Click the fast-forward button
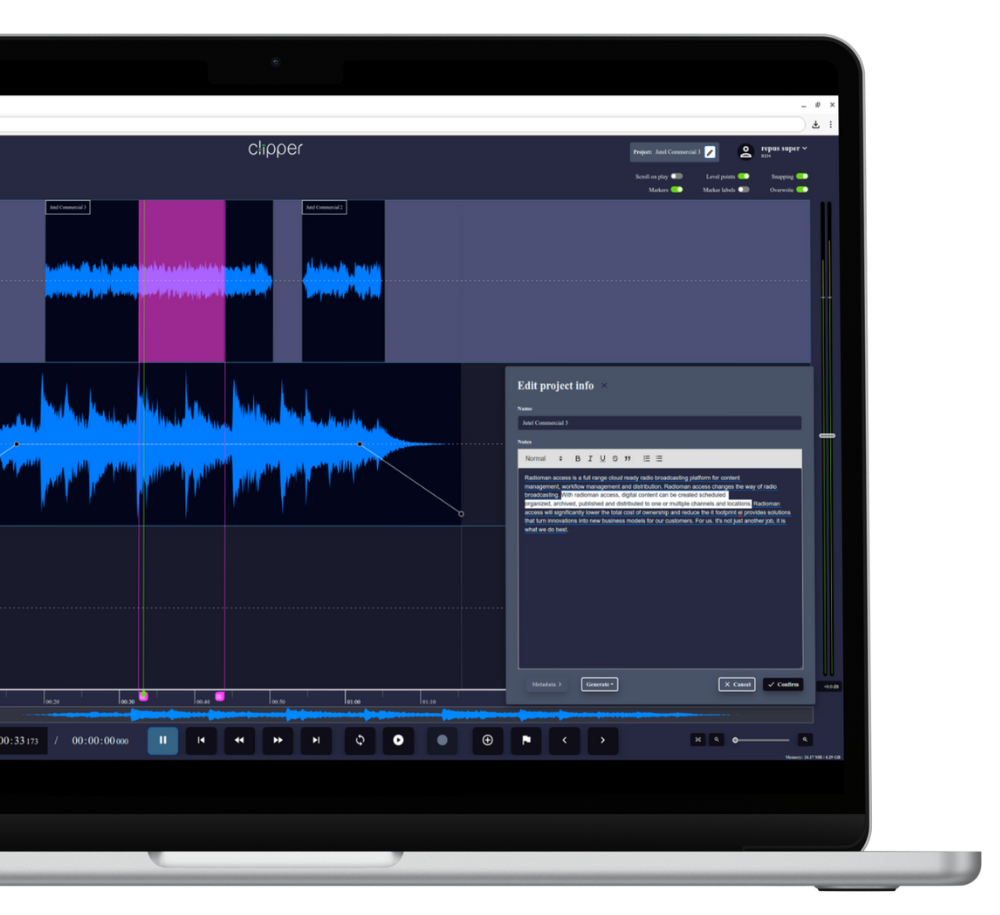Screen dimensions: 1000x915 [277, 740]
